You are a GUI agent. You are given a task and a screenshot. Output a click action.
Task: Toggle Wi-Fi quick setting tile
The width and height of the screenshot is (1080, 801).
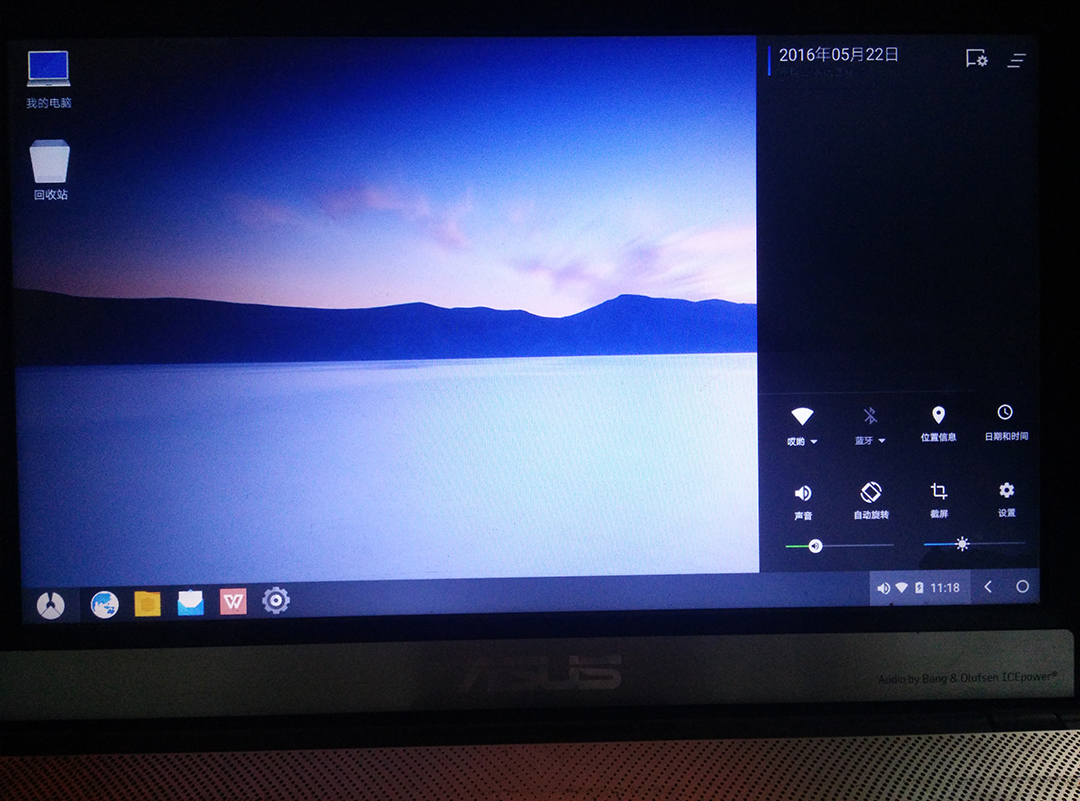[x=802, y=426]
